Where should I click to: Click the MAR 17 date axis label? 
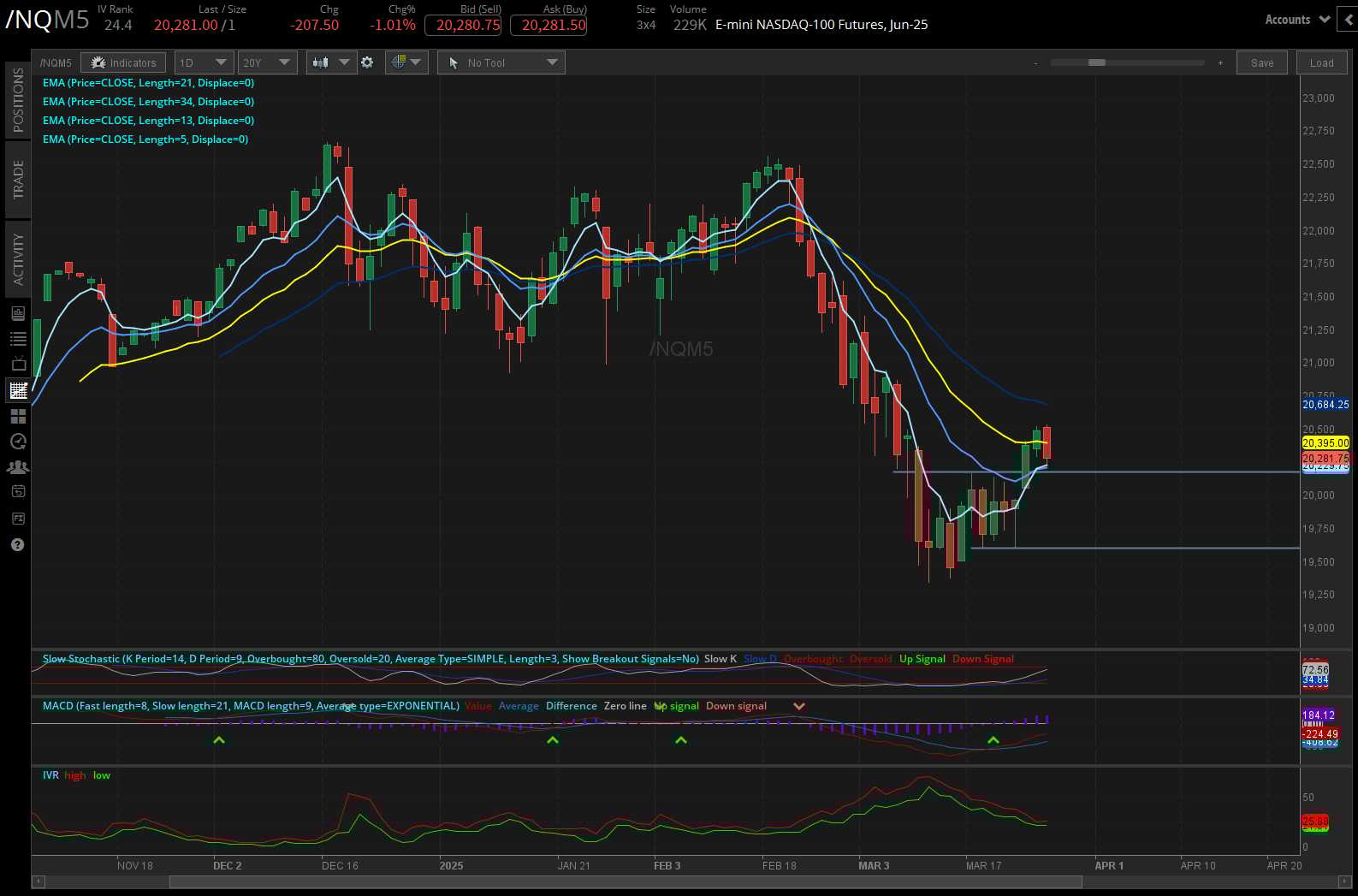[983, 865]
